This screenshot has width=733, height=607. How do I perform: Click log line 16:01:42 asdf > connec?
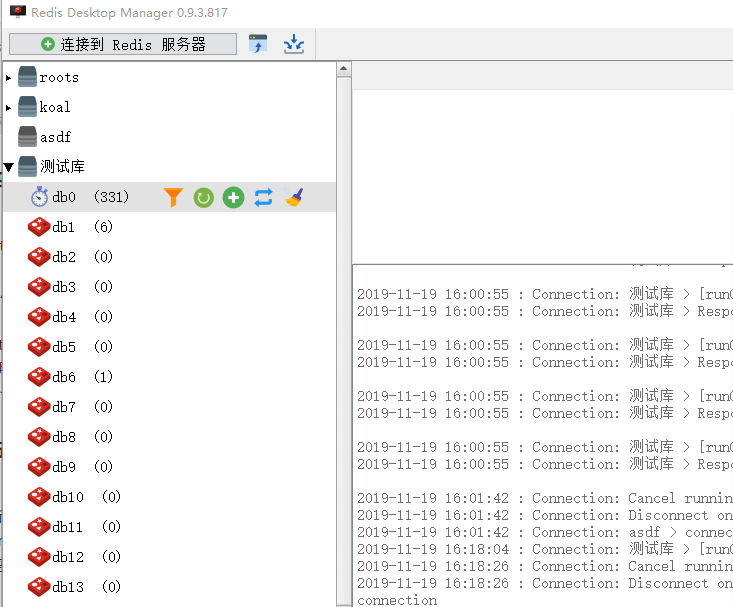click(545, 532)
